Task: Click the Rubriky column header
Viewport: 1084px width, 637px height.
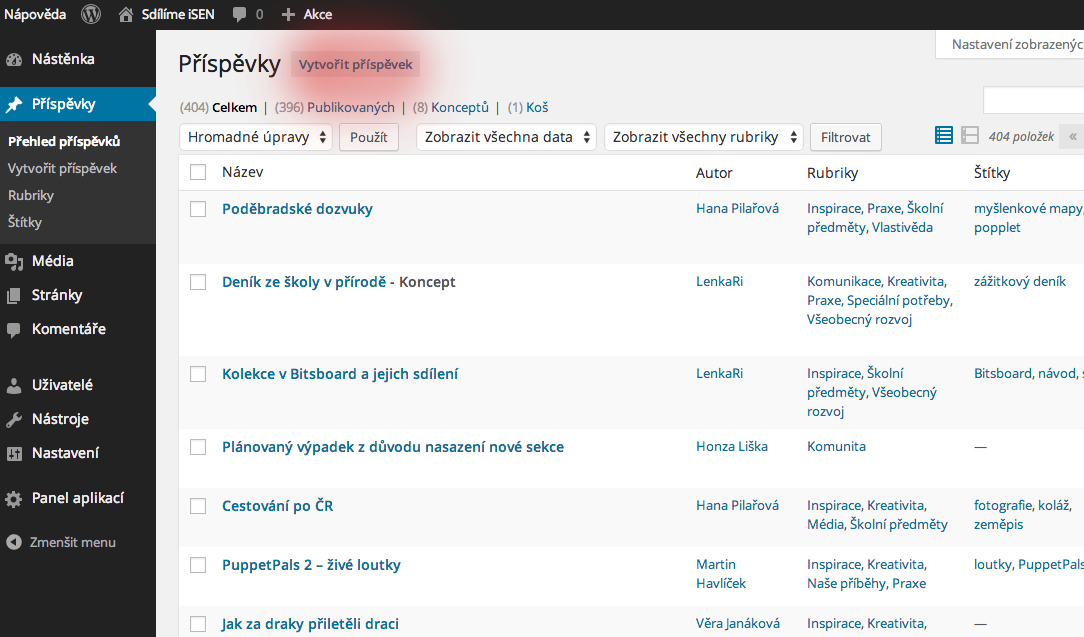Action: click(x=832, y=173)
